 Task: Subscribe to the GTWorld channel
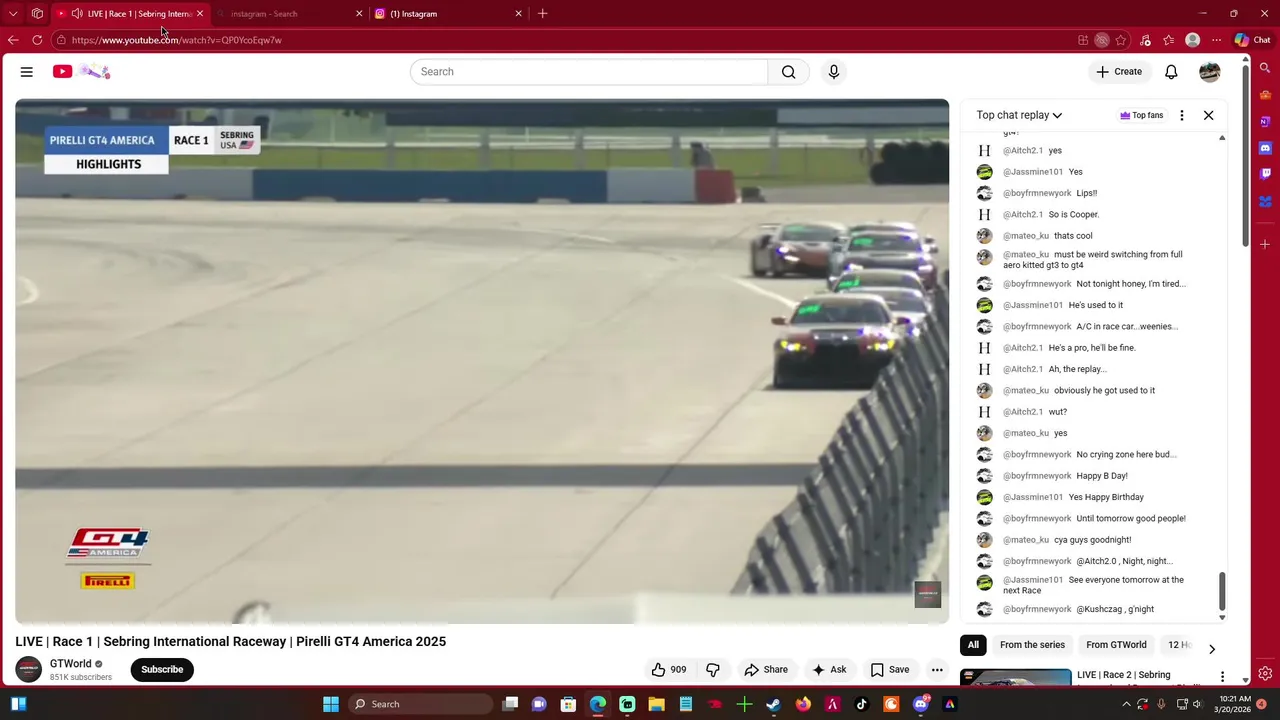coord(162,670)
